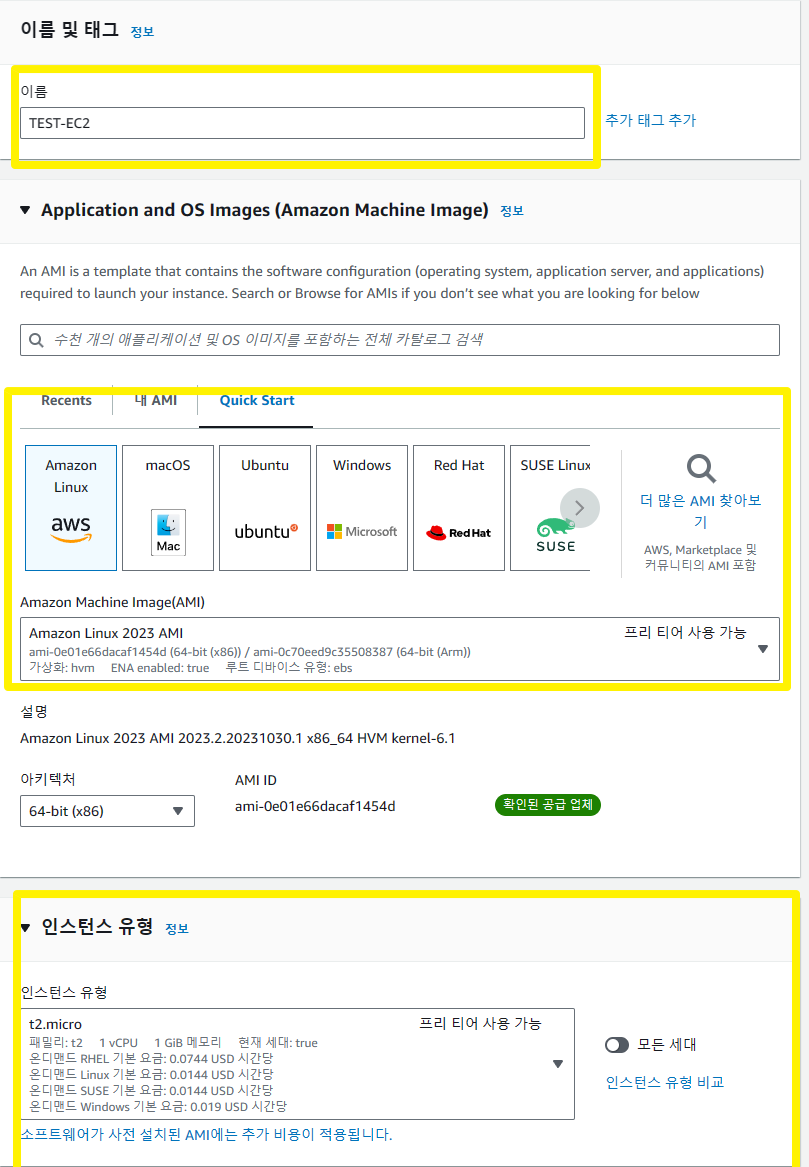Click the TEST-EC2 name input field
This screenshot has width=809, height=1167.
point(302,123)
